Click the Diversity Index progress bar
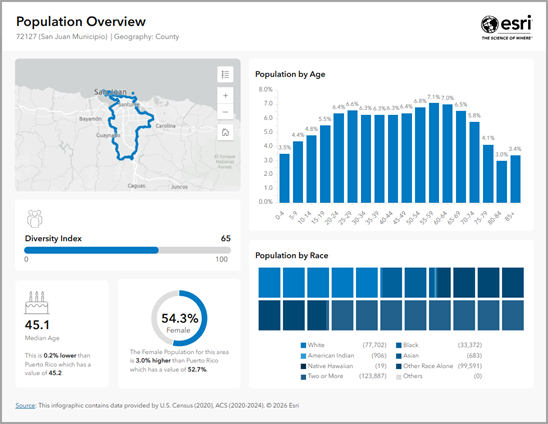The width and height of the screenshot is (548, 424). [127, 250]
